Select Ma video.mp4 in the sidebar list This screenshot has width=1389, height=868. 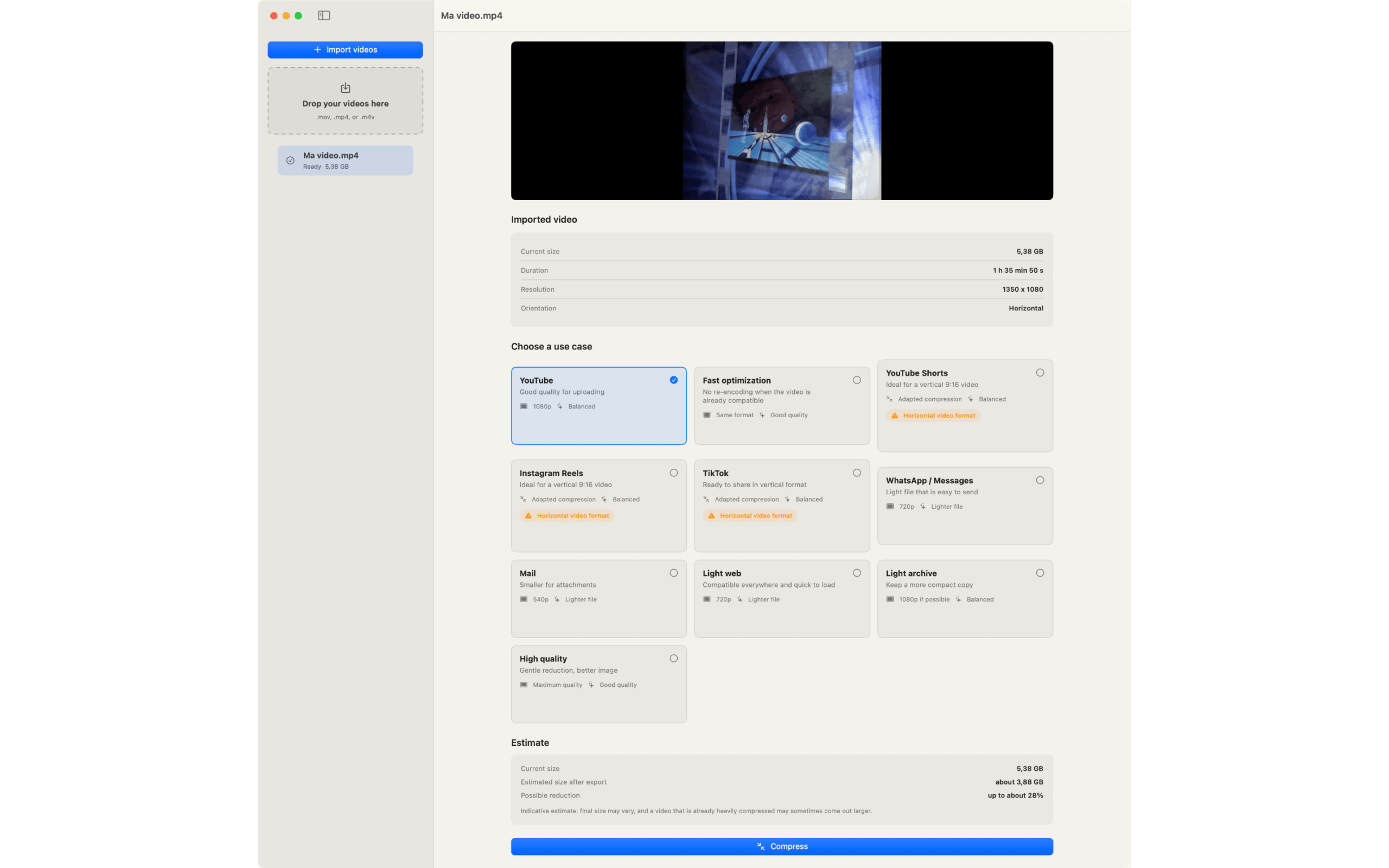coord(345,160)
